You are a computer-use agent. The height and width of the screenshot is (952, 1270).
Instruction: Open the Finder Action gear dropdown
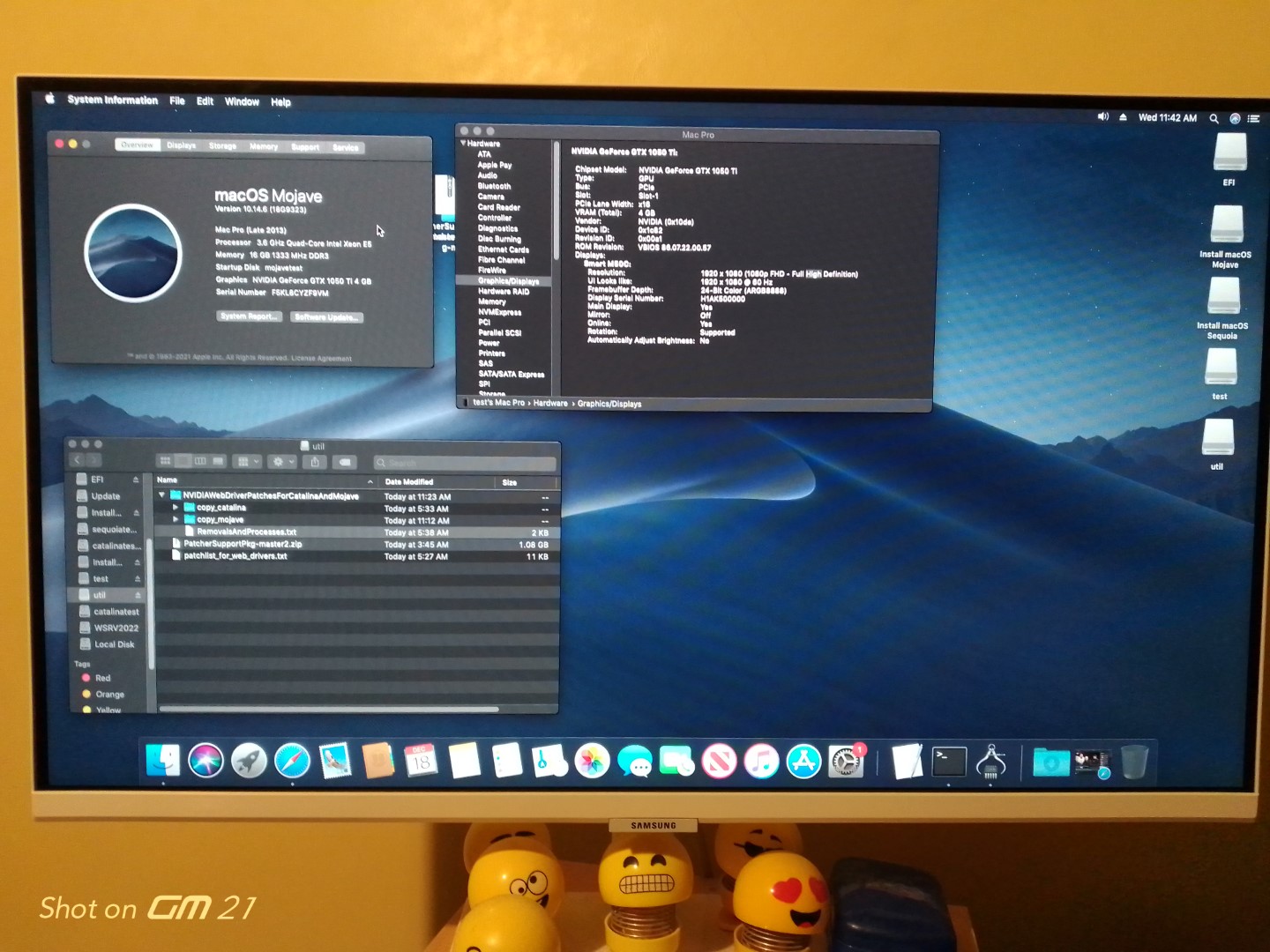282,462
